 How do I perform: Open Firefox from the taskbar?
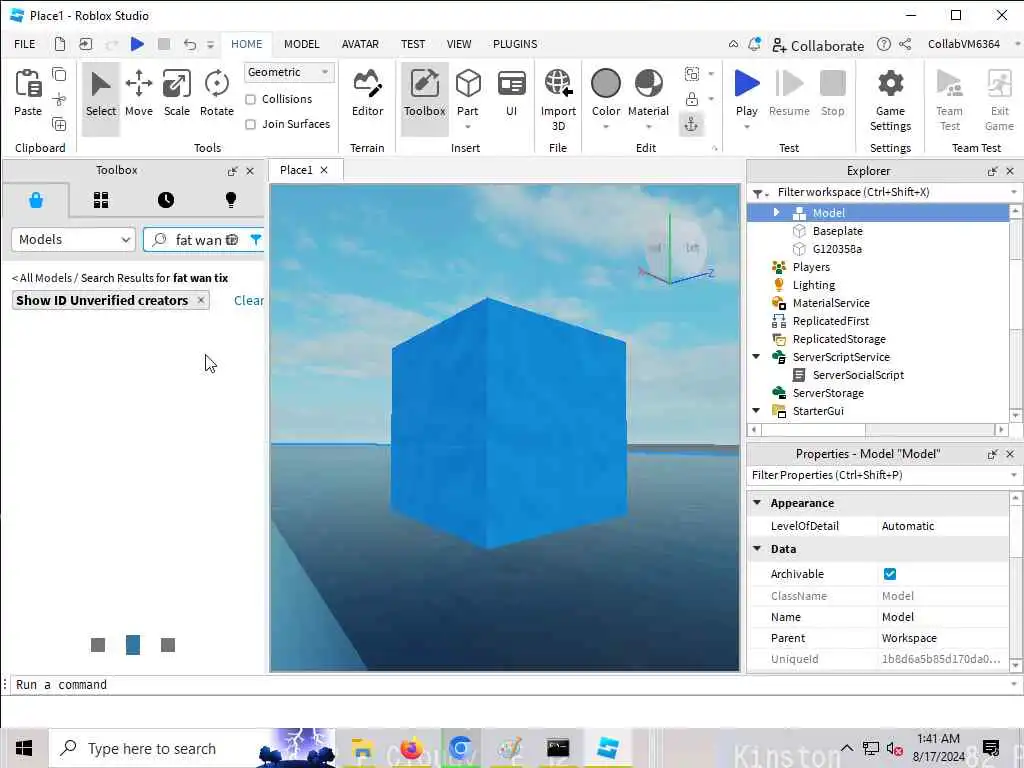411,748
